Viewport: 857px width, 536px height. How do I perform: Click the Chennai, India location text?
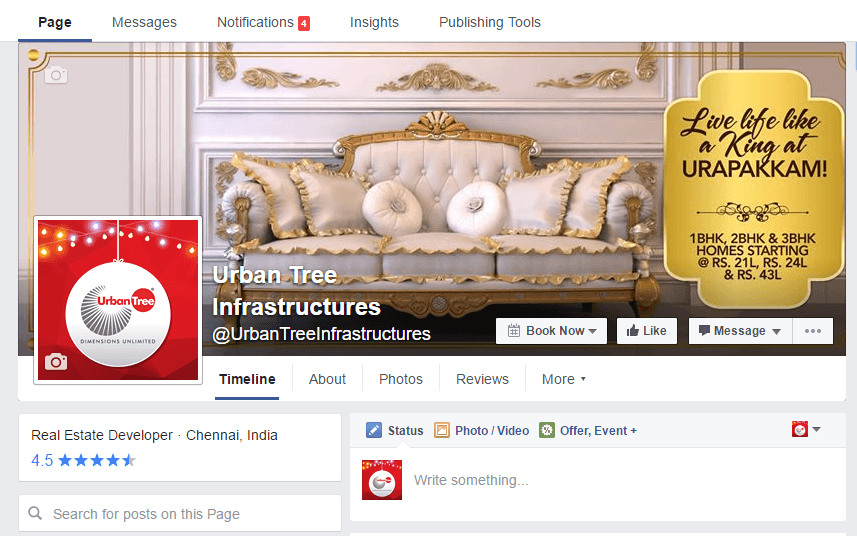(232, 435)
